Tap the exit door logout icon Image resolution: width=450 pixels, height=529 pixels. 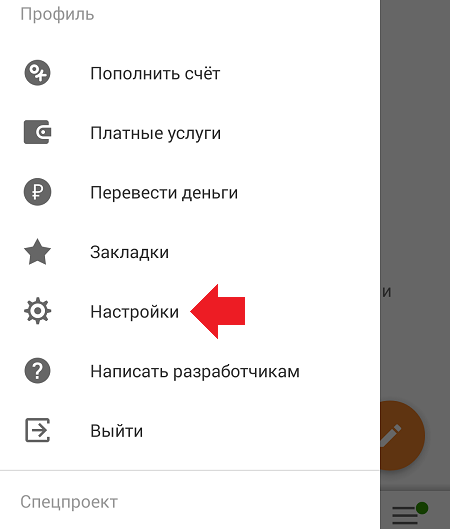37,430
